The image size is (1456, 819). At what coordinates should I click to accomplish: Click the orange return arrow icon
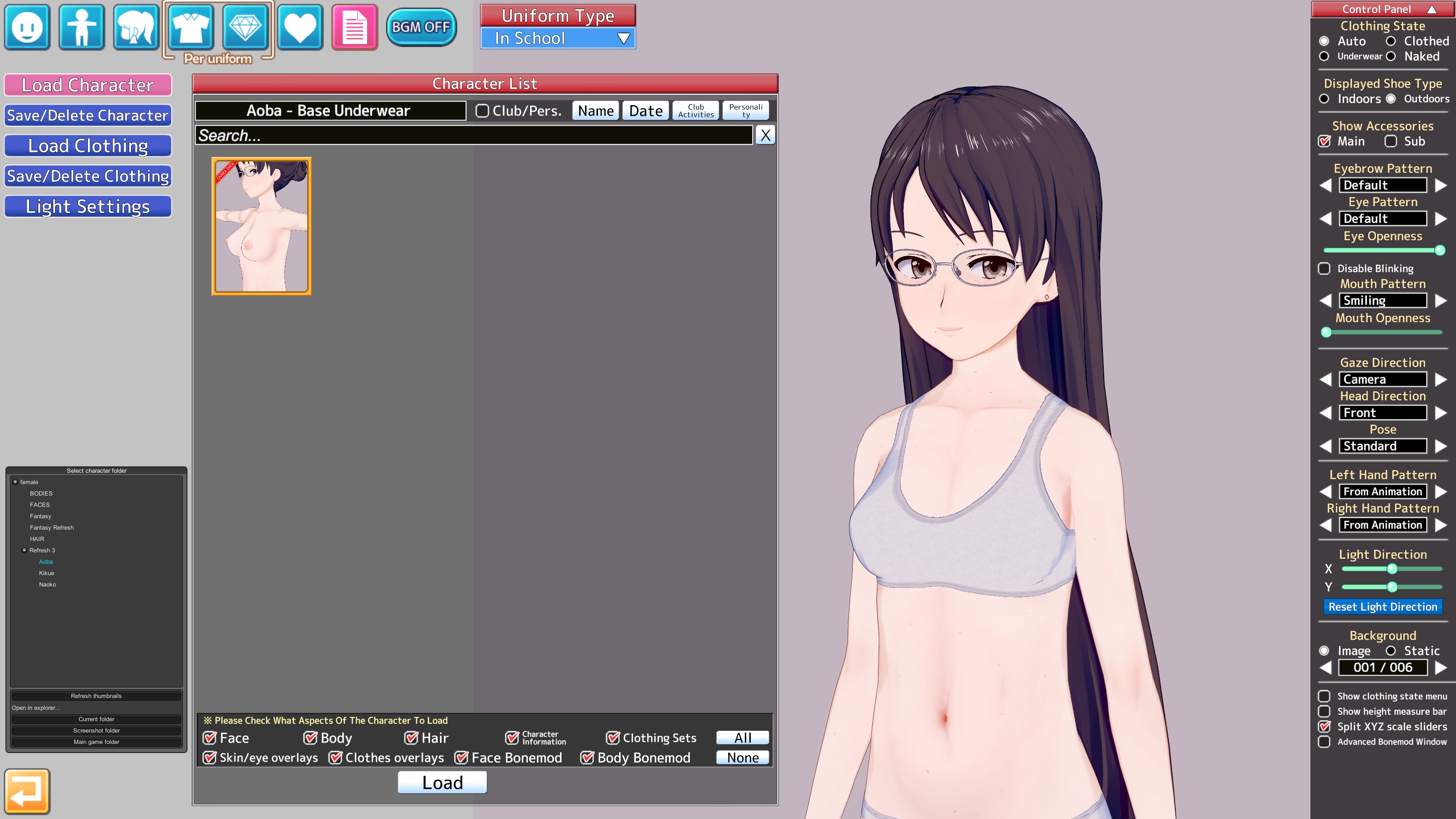coord(27,791)
